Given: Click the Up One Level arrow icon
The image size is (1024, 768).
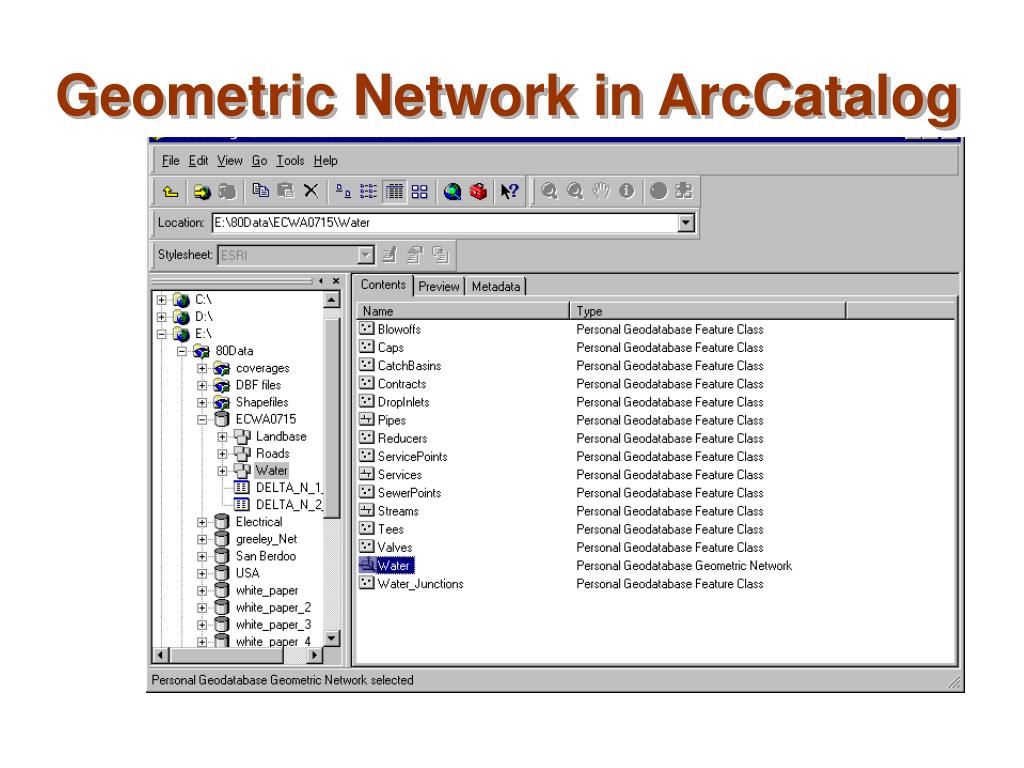Looking at the screenshot, I should click(x=170, y=191).
